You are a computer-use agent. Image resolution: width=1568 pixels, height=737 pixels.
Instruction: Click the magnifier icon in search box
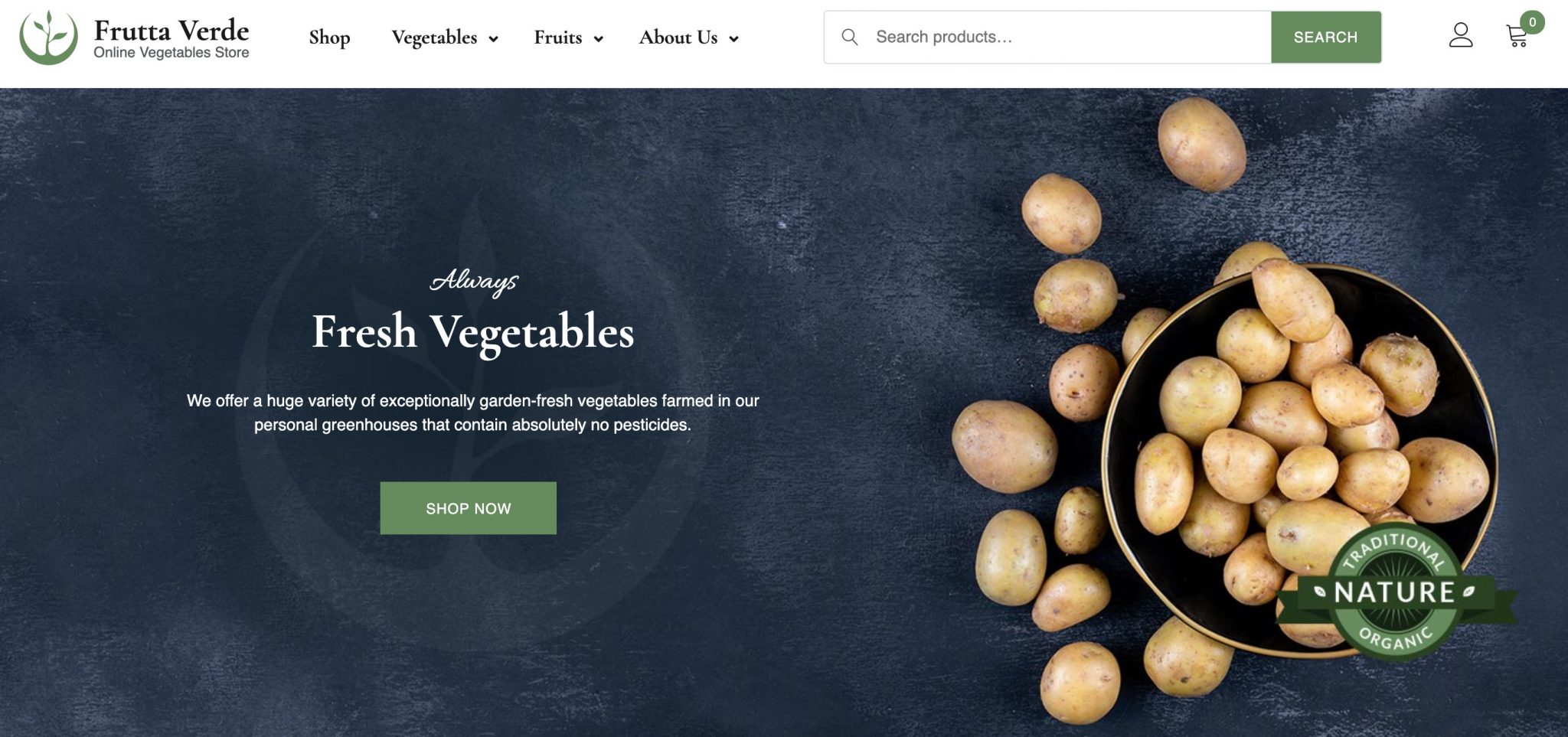click(x=849, y=37)
